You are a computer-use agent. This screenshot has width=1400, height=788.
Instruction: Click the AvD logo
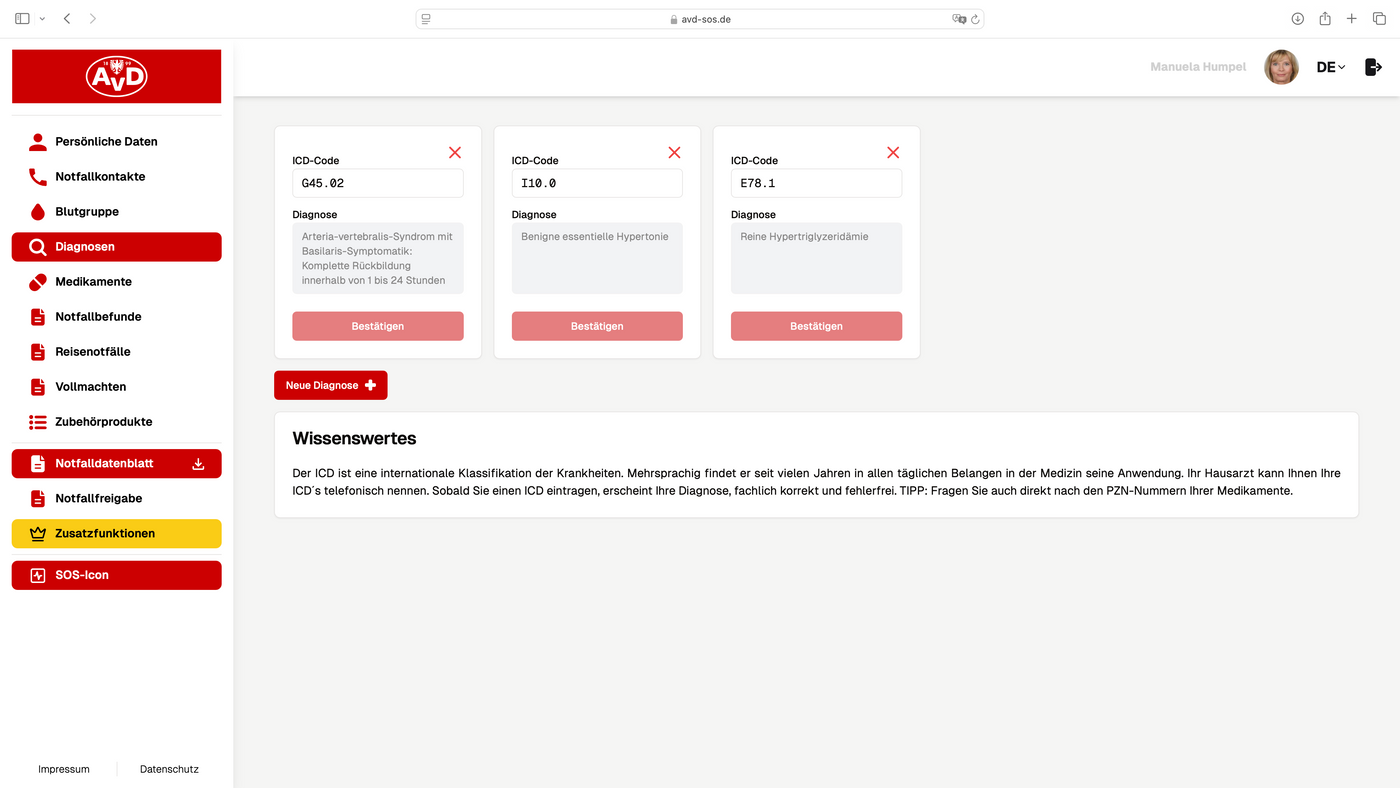pyautogui.click(x=116, y=76)
